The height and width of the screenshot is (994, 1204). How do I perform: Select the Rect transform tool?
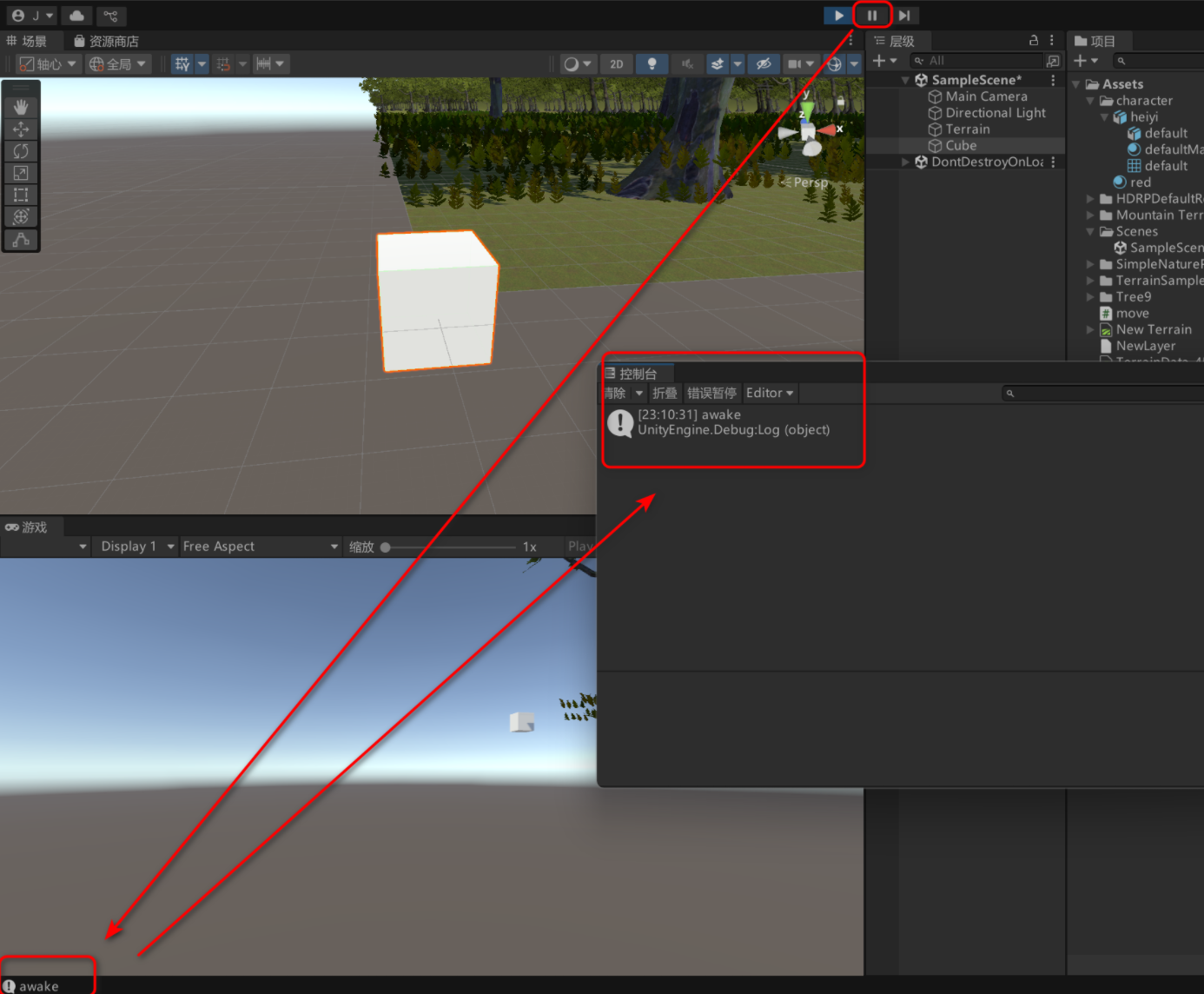coord(21,195)
